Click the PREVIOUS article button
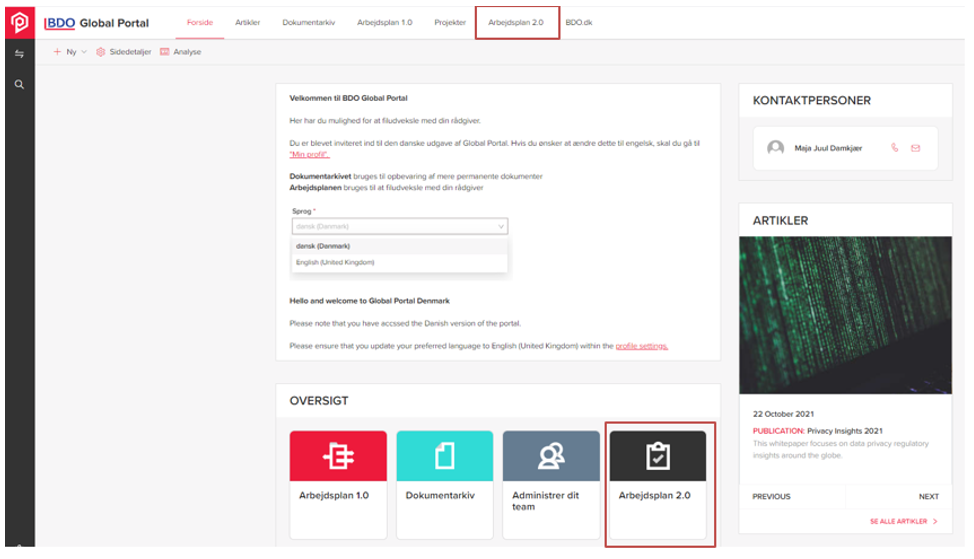This screenshot has height=559, width=974. tap(771, 496)
